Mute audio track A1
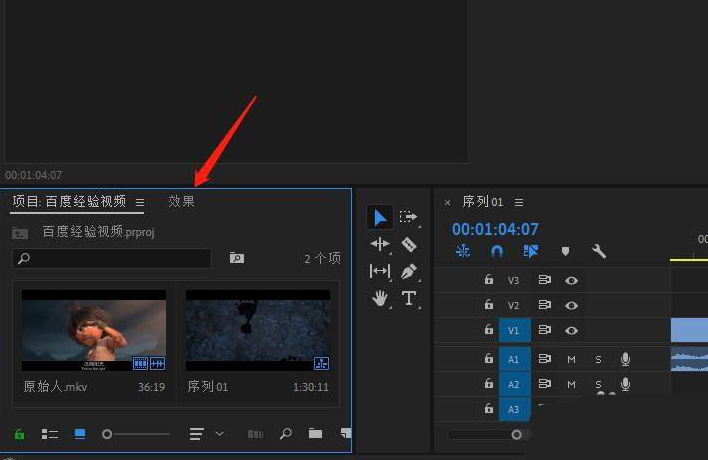Viewport: 708px width, 460px height. pyautogui.click(x=572, y=359)
